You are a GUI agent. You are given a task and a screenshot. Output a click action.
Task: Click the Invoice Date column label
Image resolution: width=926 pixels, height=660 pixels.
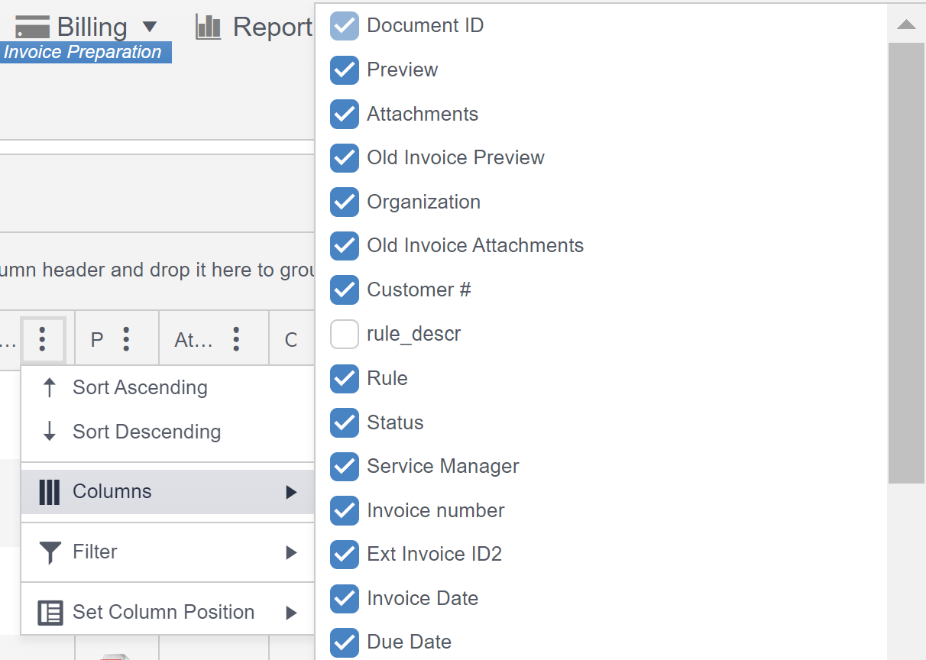point(422,598)
